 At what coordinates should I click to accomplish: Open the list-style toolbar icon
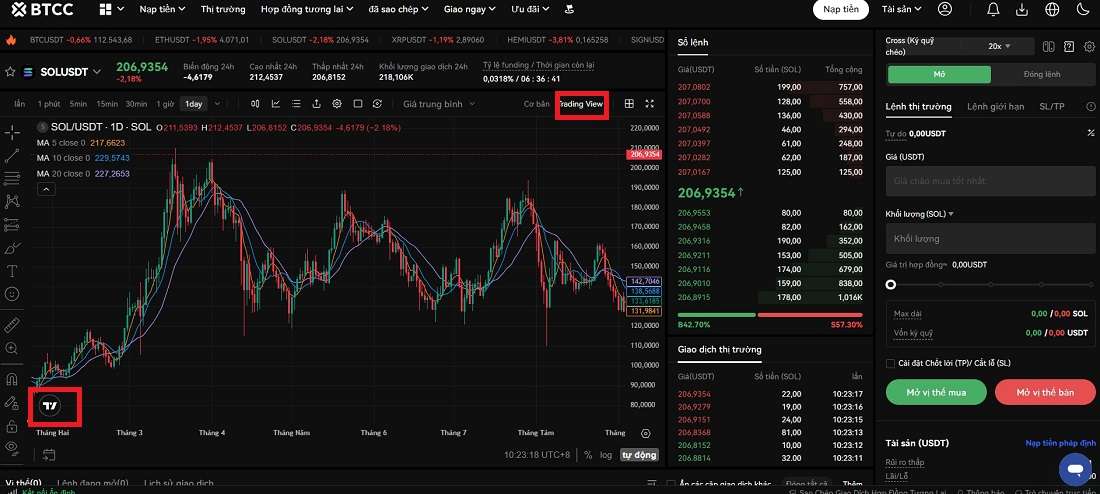(296, 104)
